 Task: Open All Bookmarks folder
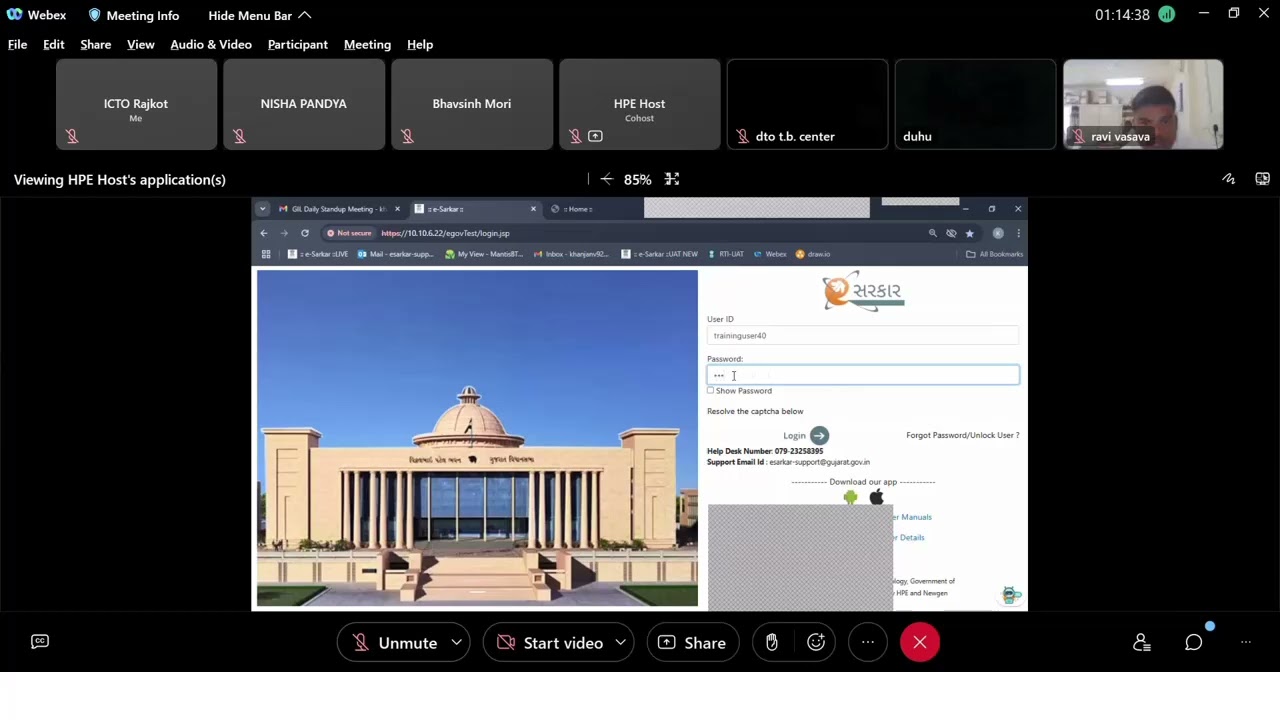coord(995,254)
